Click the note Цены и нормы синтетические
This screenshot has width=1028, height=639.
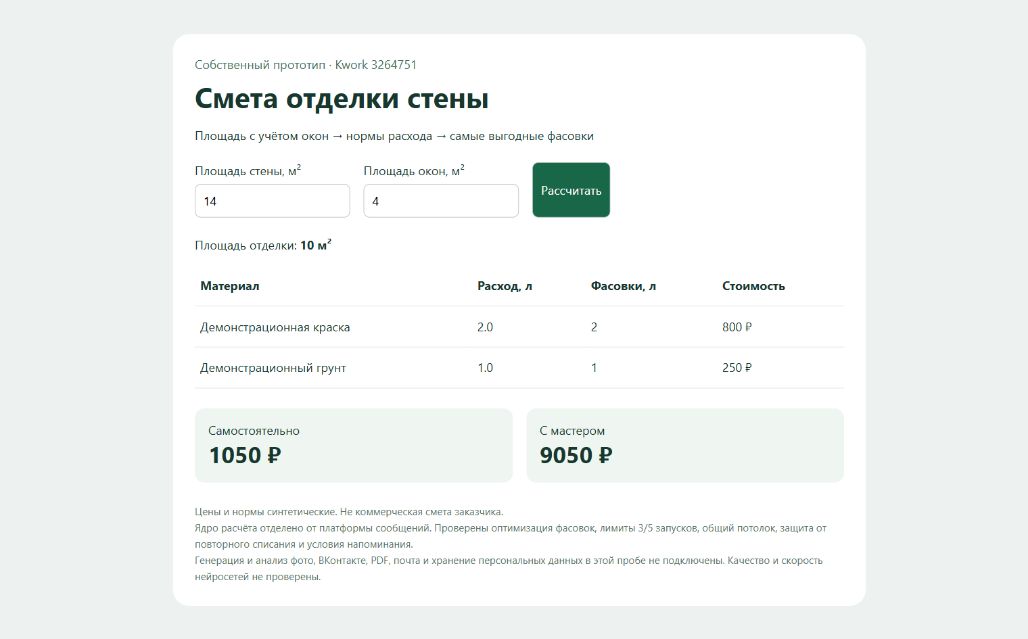pos(349,512)
